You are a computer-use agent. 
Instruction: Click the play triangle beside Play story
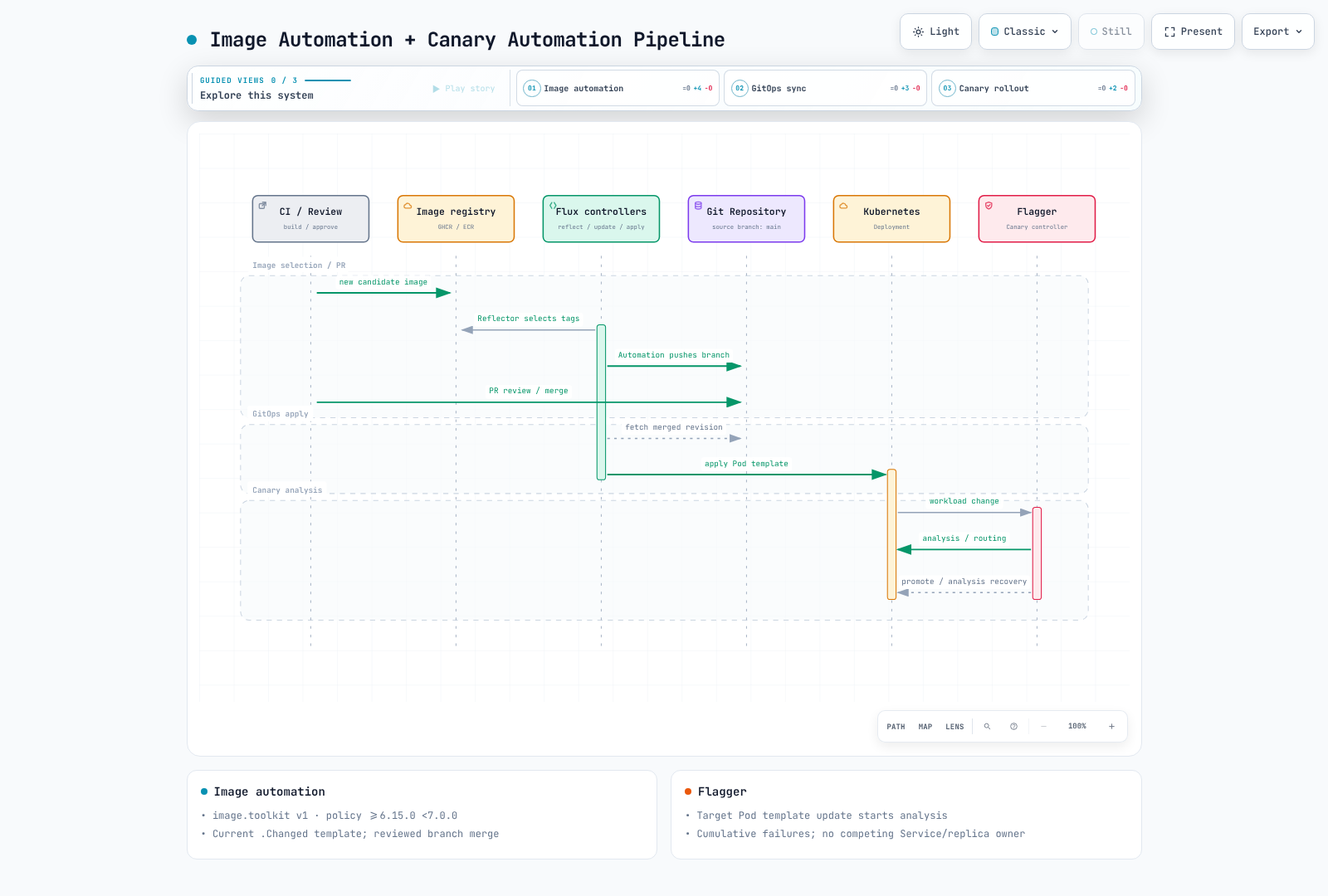pos(436,89)
